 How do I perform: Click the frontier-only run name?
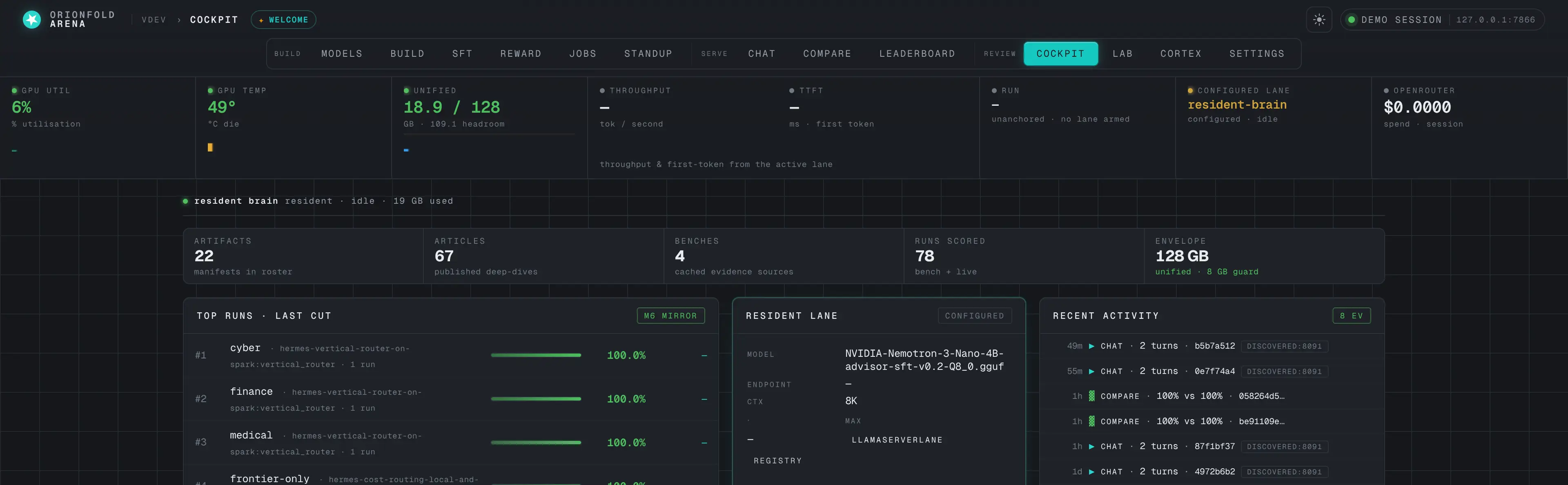coord(269,479)
